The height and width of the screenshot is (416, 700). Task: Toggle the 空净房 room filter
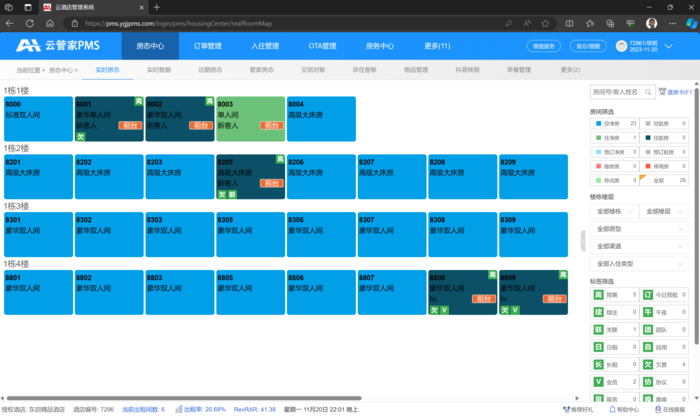click(x=614, y=123)
